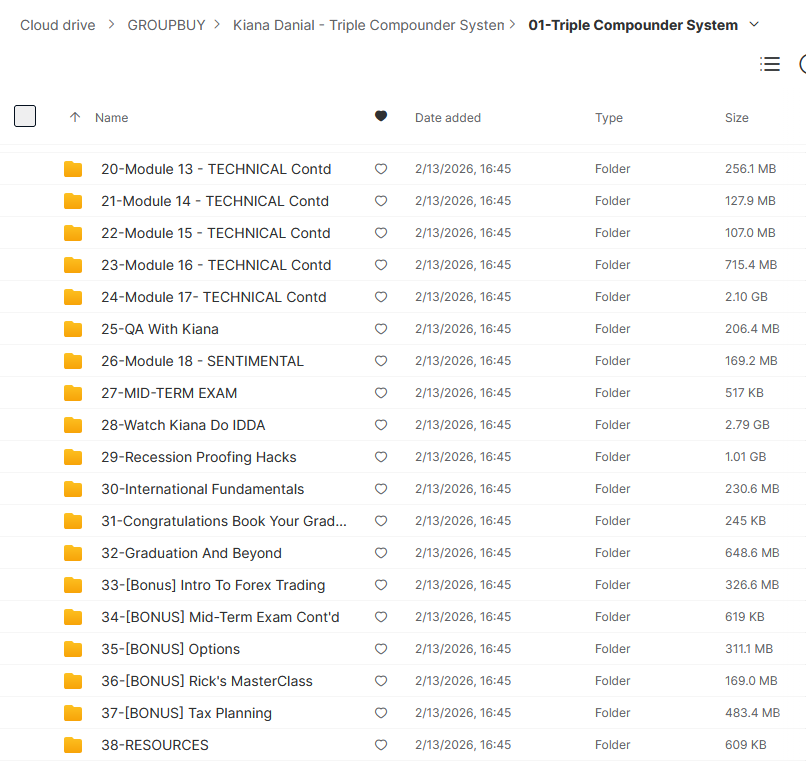Sort files by Date added column
Screen dimensions: 806x766
point(448,118)
